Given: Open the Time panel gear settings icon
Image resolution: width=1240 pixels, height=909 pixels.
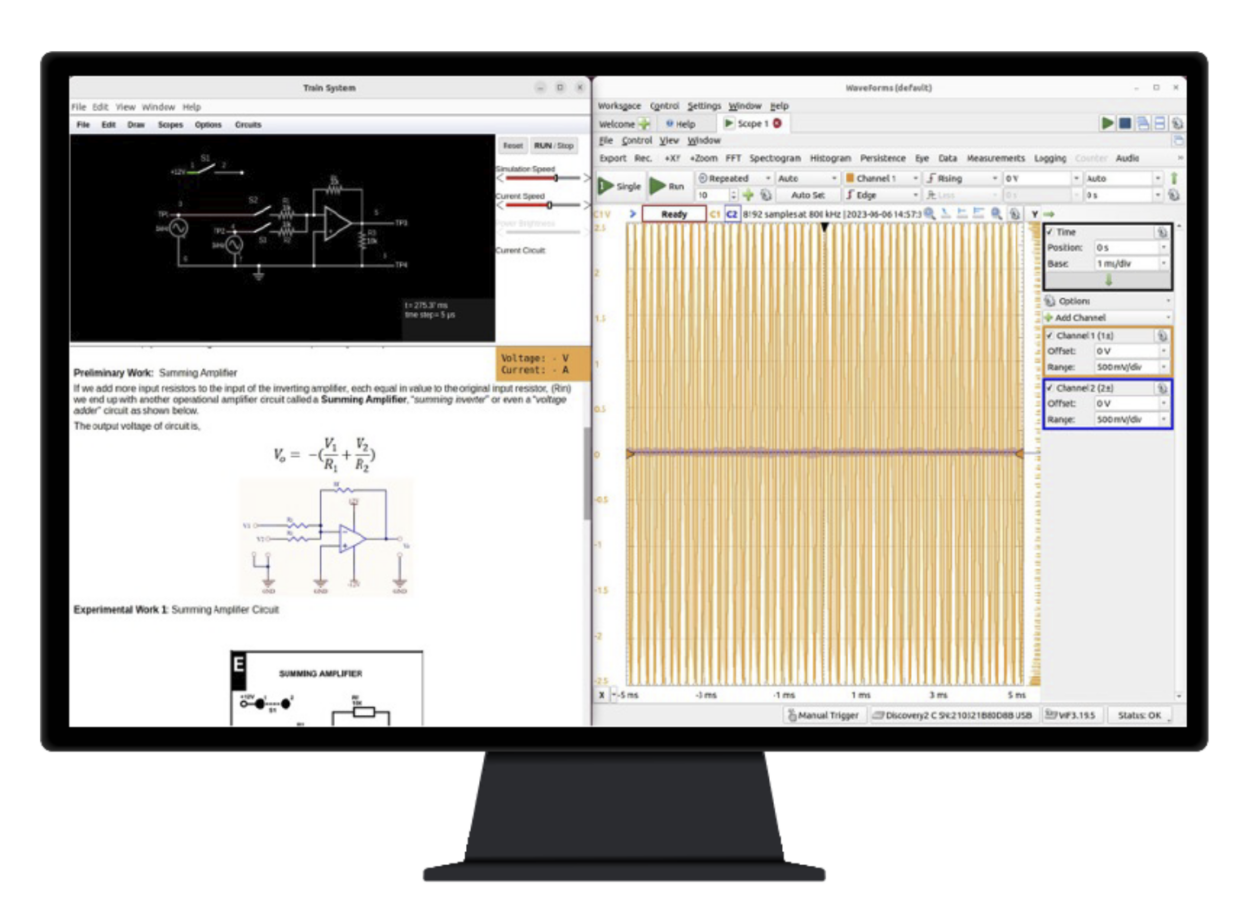Looking at the screenshot, I should point(1161,231).
